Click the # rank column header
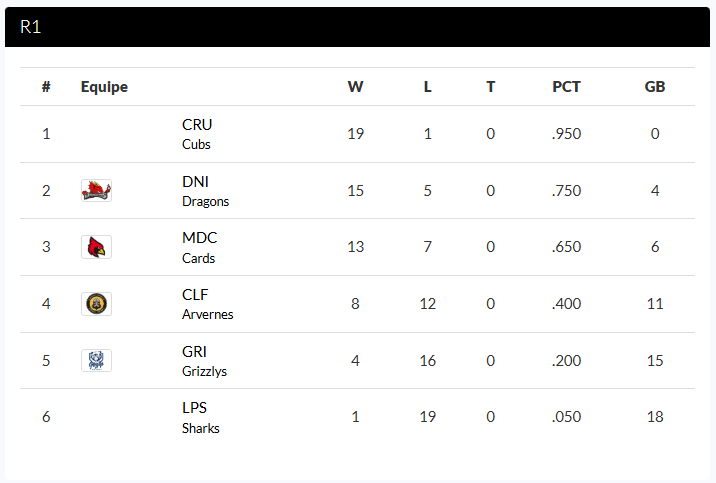Viewport: 716px width, 483px height. pyautogui.click(x=46, y=87)
